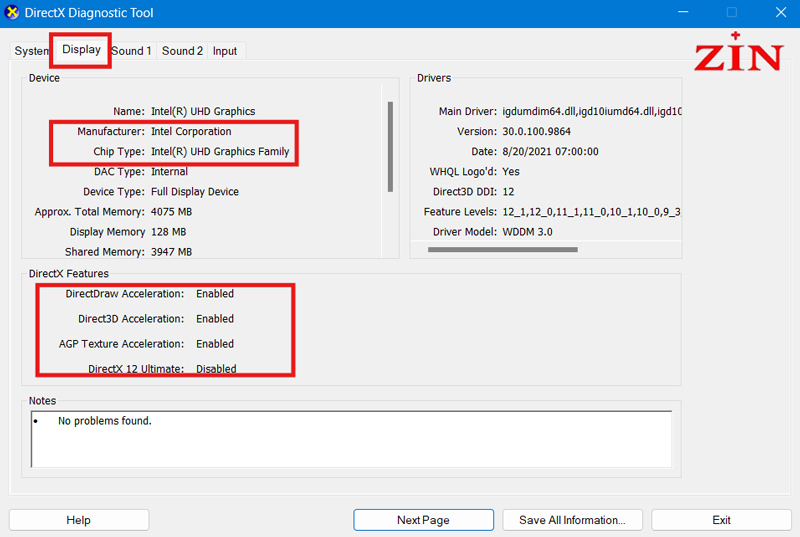Click driver date 8/20/2021 07:00:00
The width and height of the screenshot is (800, 537).
(x=550, y=151)
